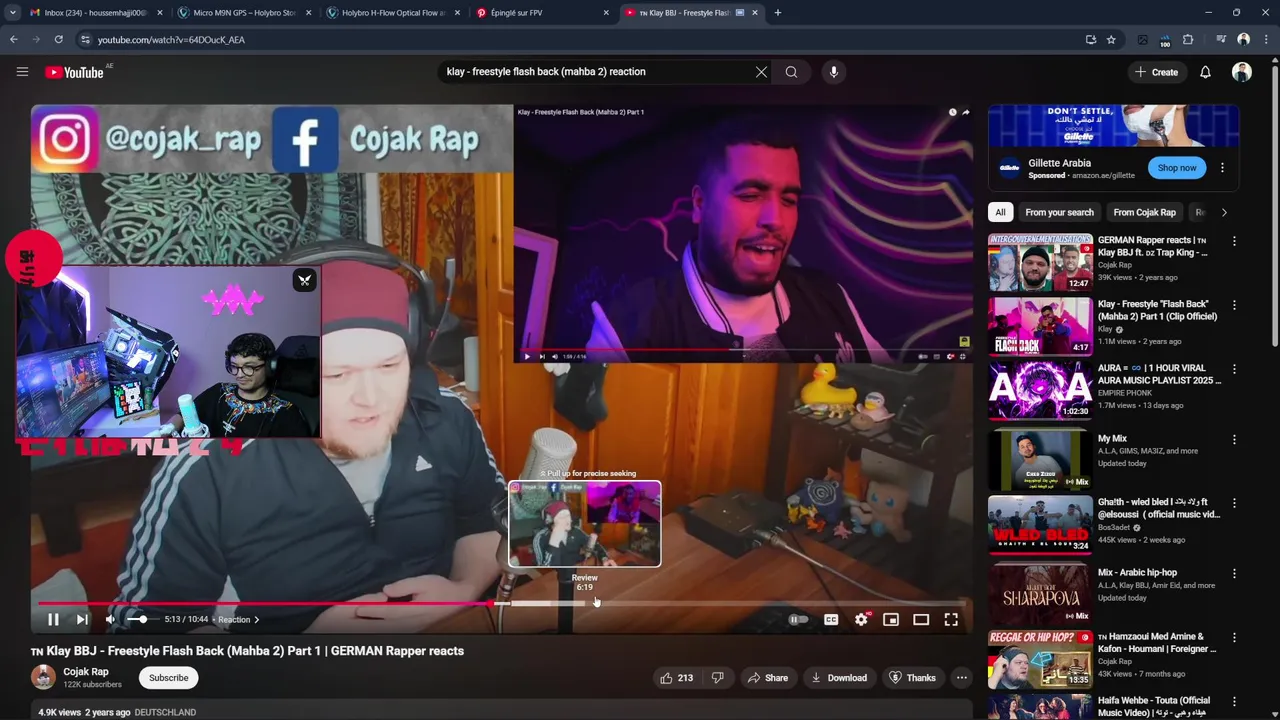Select the All filter chip
The image size is (1280, 720).
coord(999,212)
